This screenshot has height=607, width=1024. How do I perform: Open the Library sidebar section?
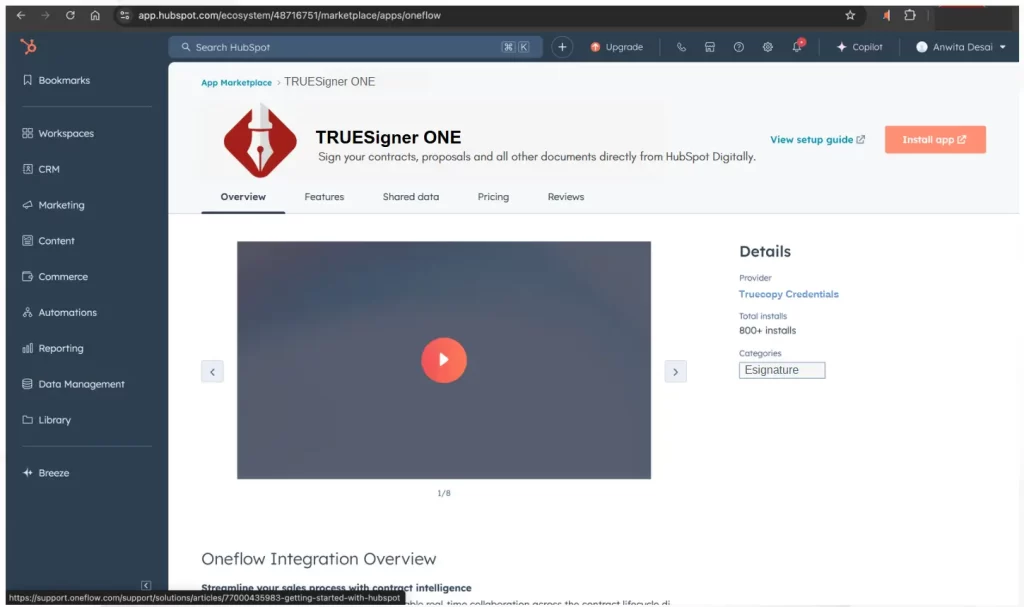46,420
